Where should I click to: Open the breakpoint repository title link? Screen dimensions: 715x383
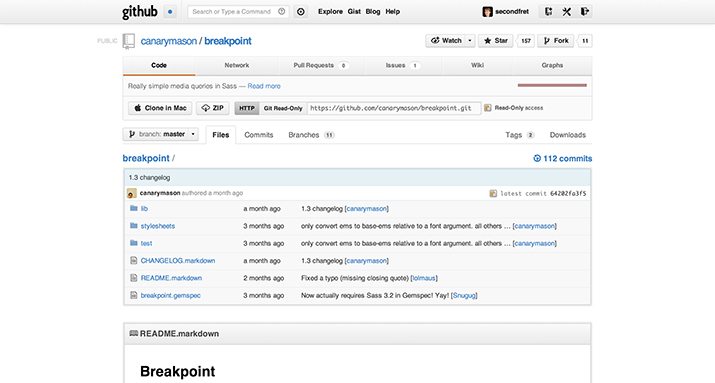coord(228,41)
